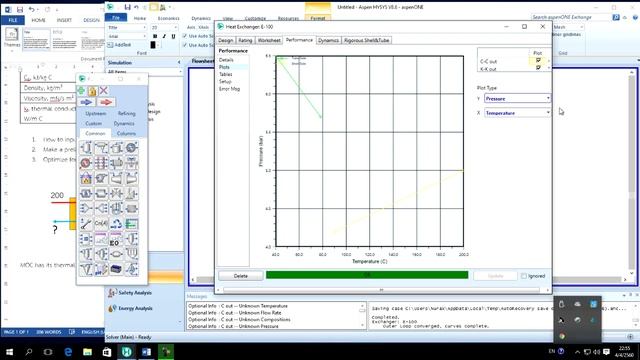Open the Word FILE tab
640x360 pixels.
tap(13, 20)
